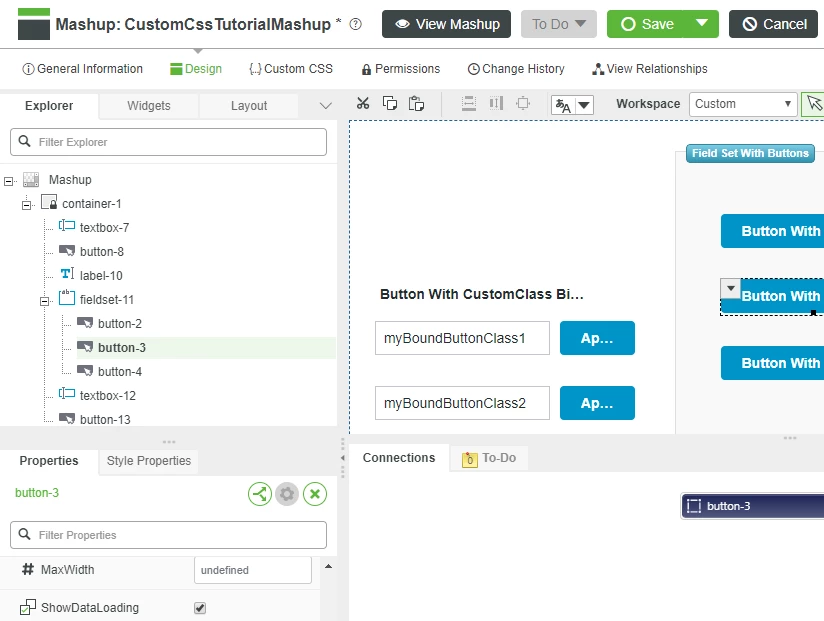Click the pointer selection tool icon
Image resolution: width=824 pixels, height=621 pixels.
pyautogui.click(x=813, y=104)
